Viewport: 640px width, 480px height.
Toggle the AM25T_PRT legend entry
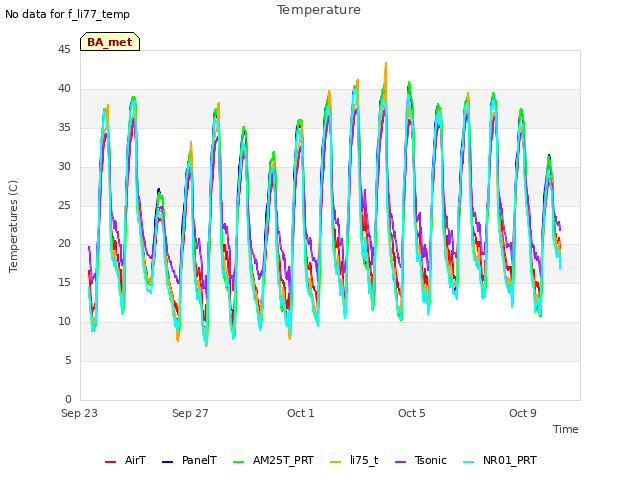pos(273,460)
